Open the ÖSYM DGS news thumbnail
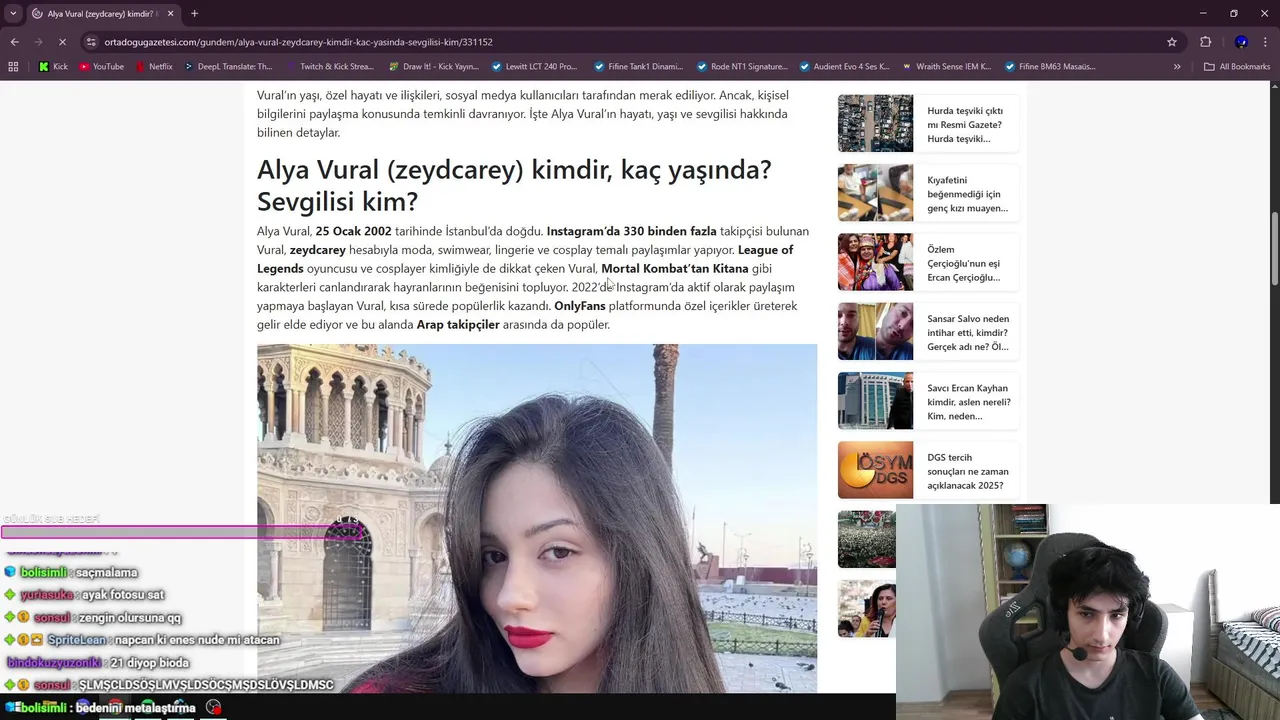 pyautogui.click(x=875, y=470)
